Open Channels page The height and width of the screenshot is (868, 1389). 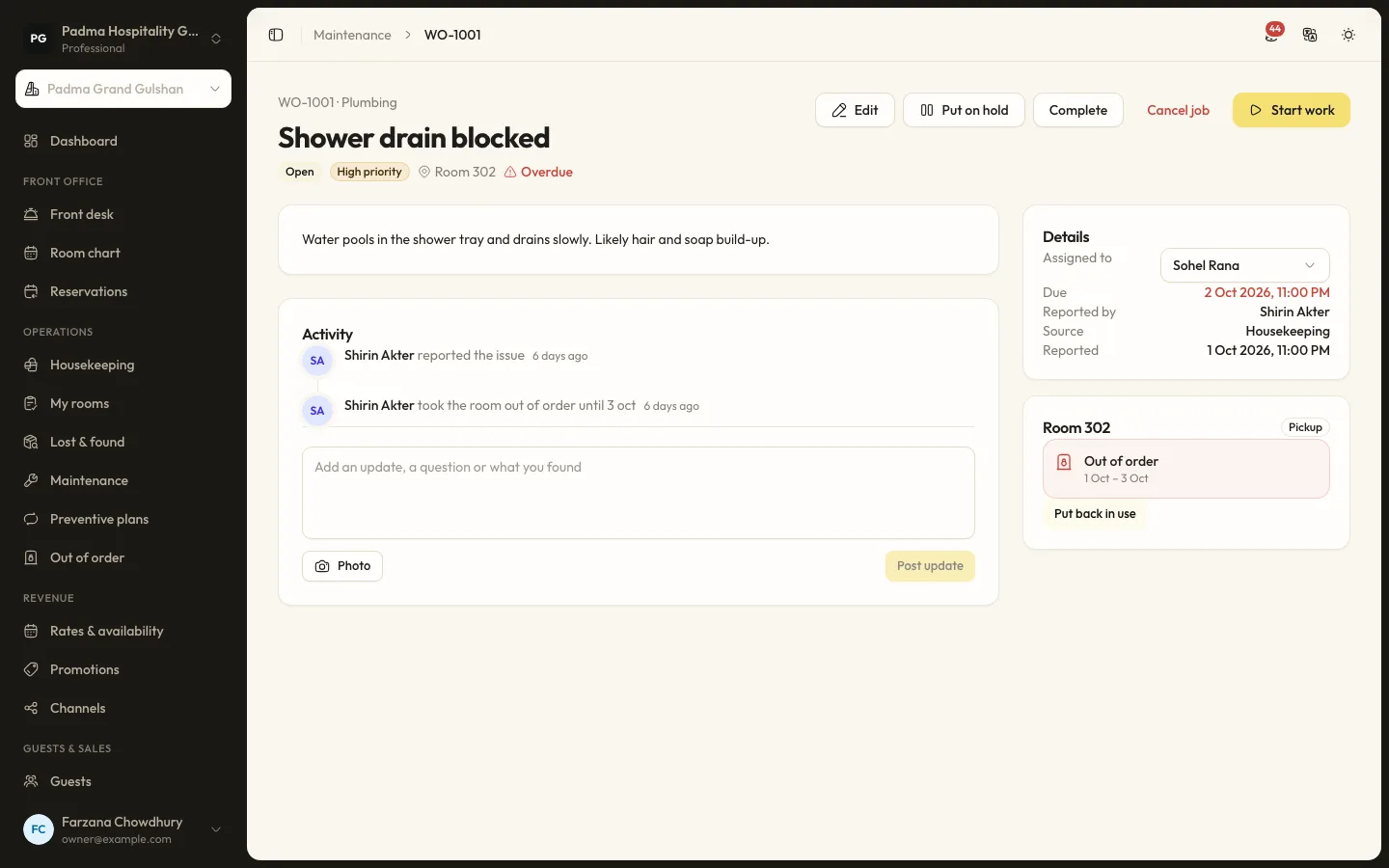point(123,708)
